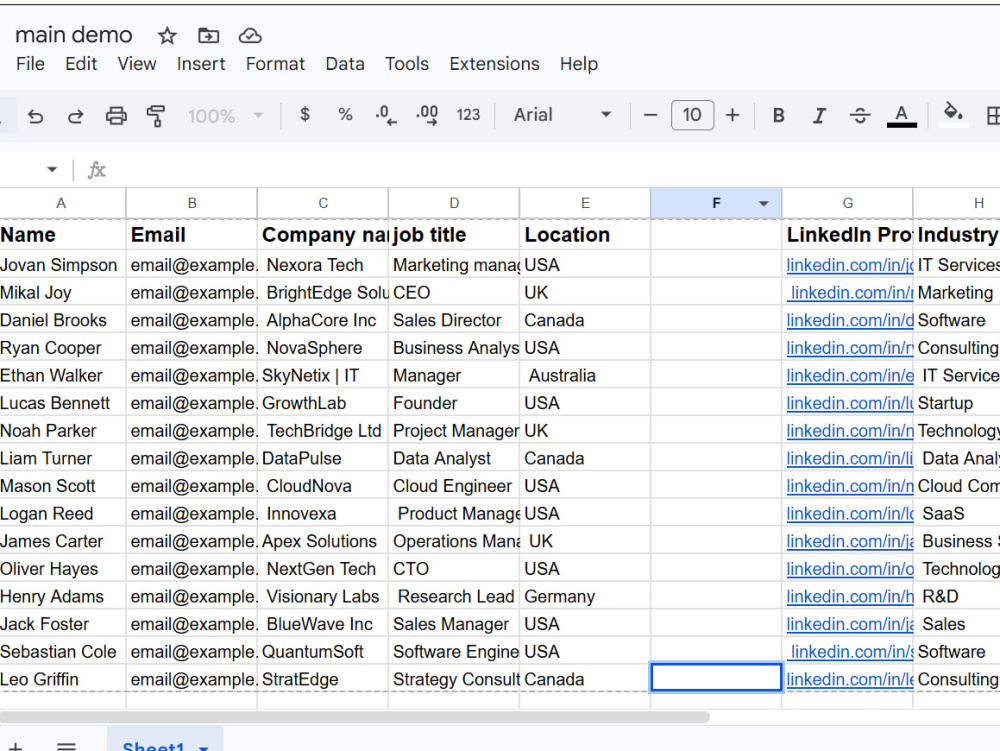Open more number formats 123
The width and height of the screenshot is (1000, 751).
click(x=468, y=115)
